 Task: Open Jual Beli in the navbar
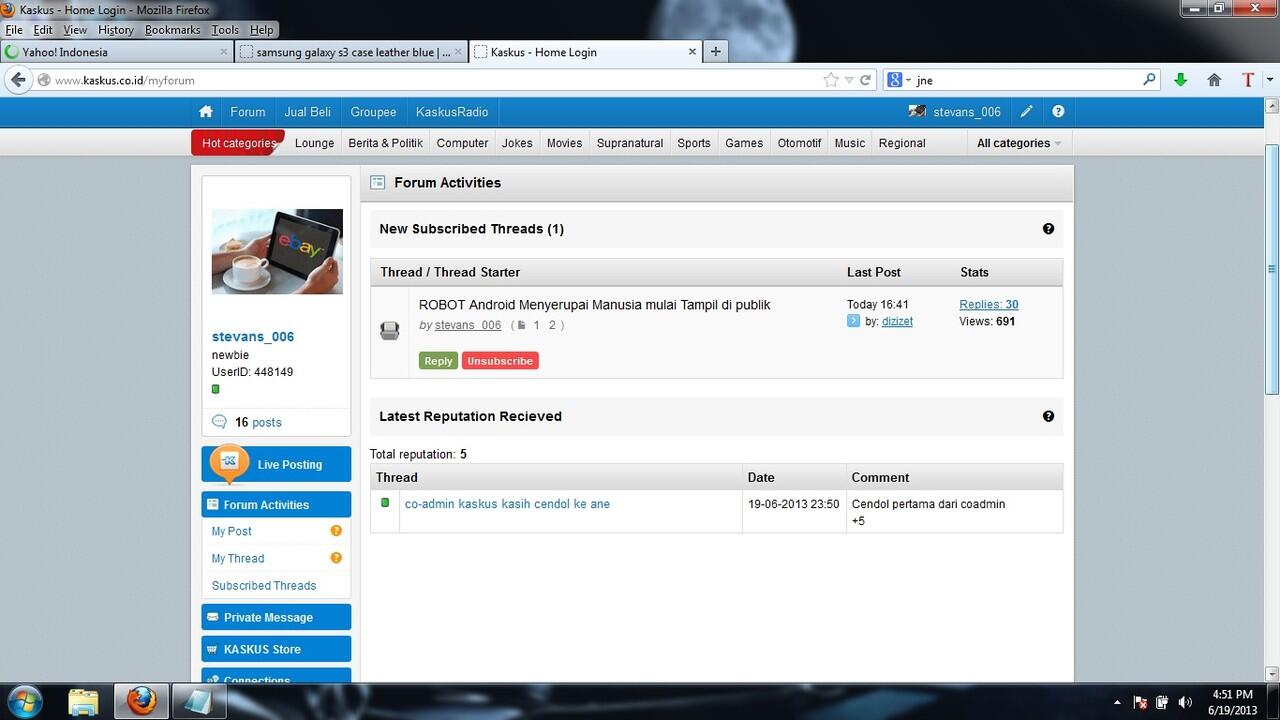click(308, 112)
